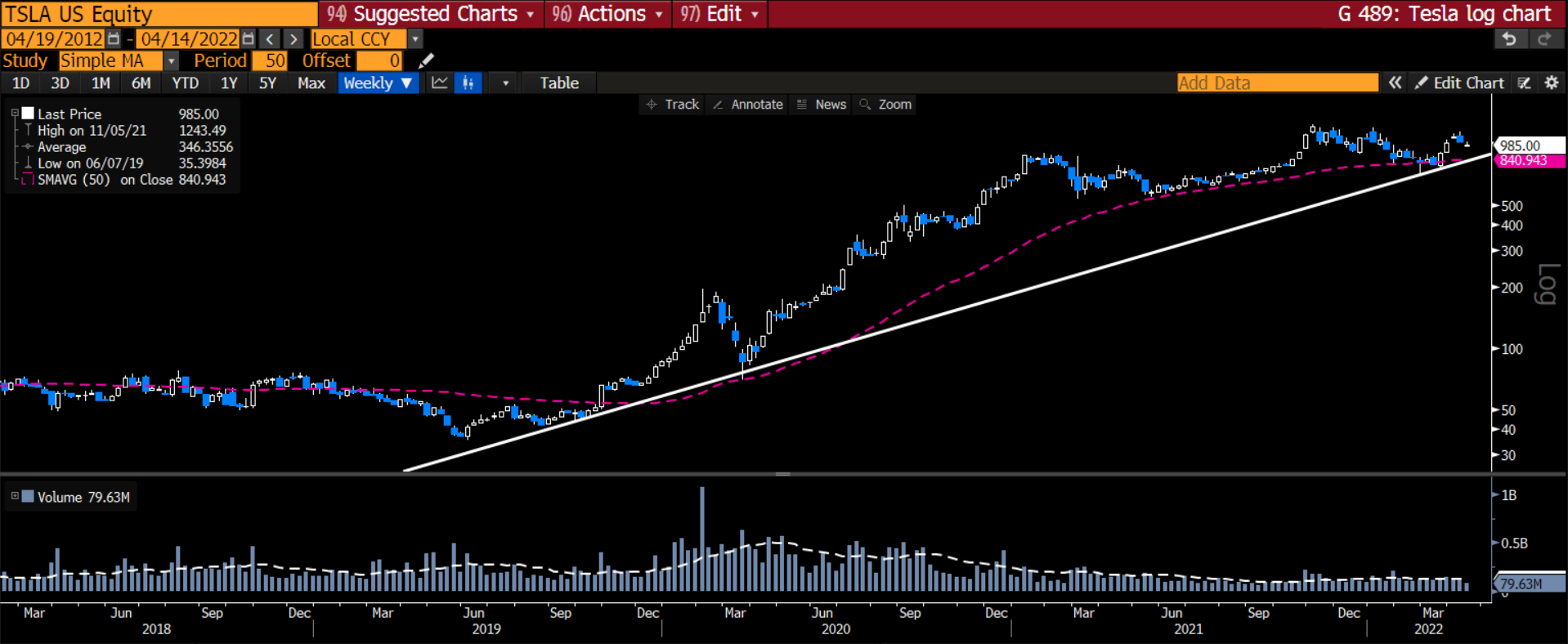1568x644 pixels.
Task: Click the Volume series color swatch
Action: tap(28, 496)
